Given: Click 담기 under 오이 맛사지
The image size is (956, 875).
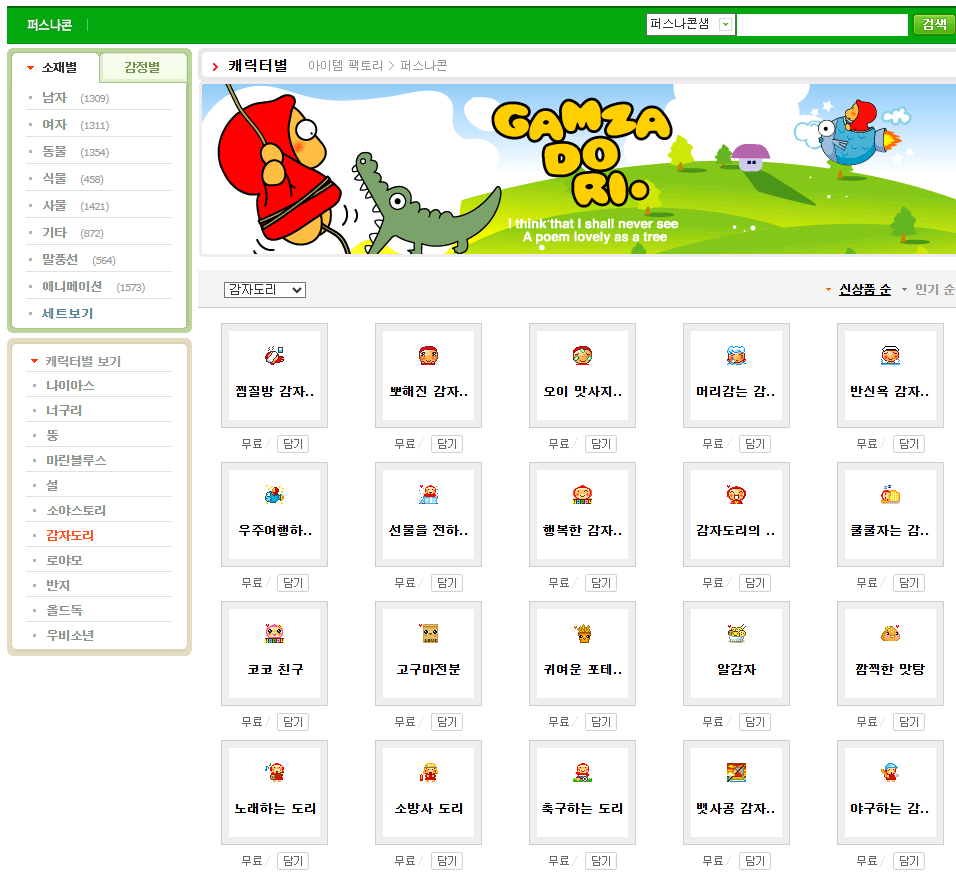Looking at the screenshot, I should click(x=601, y=444).
